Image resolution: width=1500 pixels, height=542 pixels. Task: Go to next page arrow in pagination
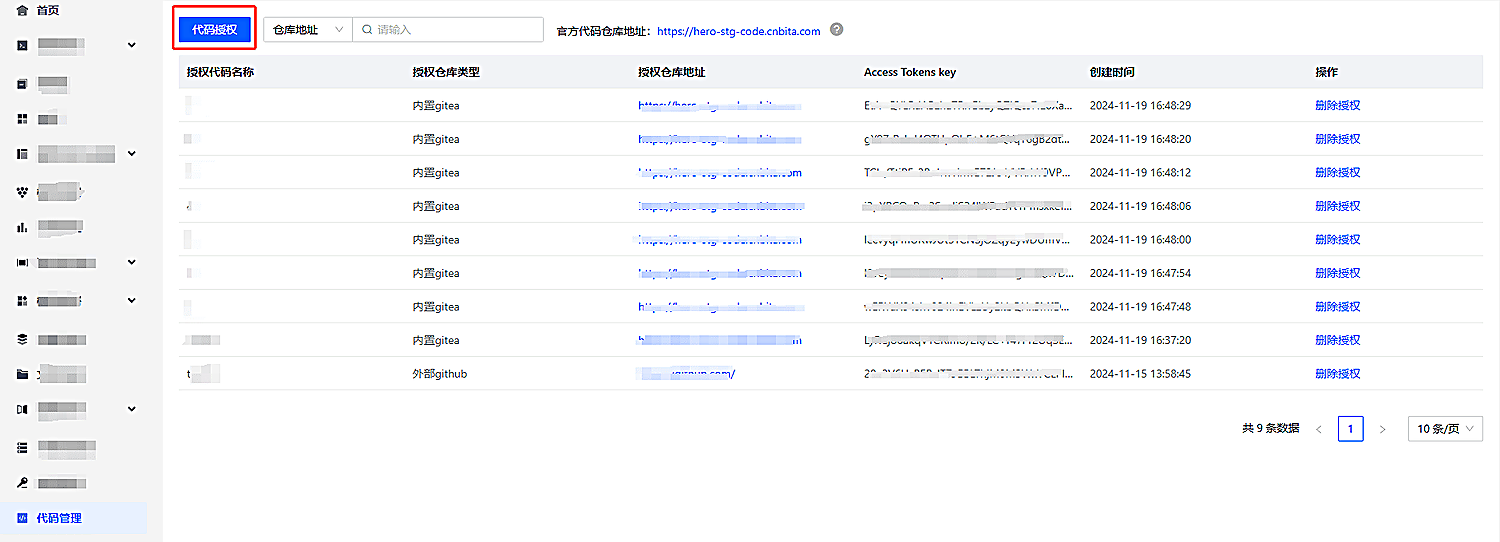tap(1382, 429)
